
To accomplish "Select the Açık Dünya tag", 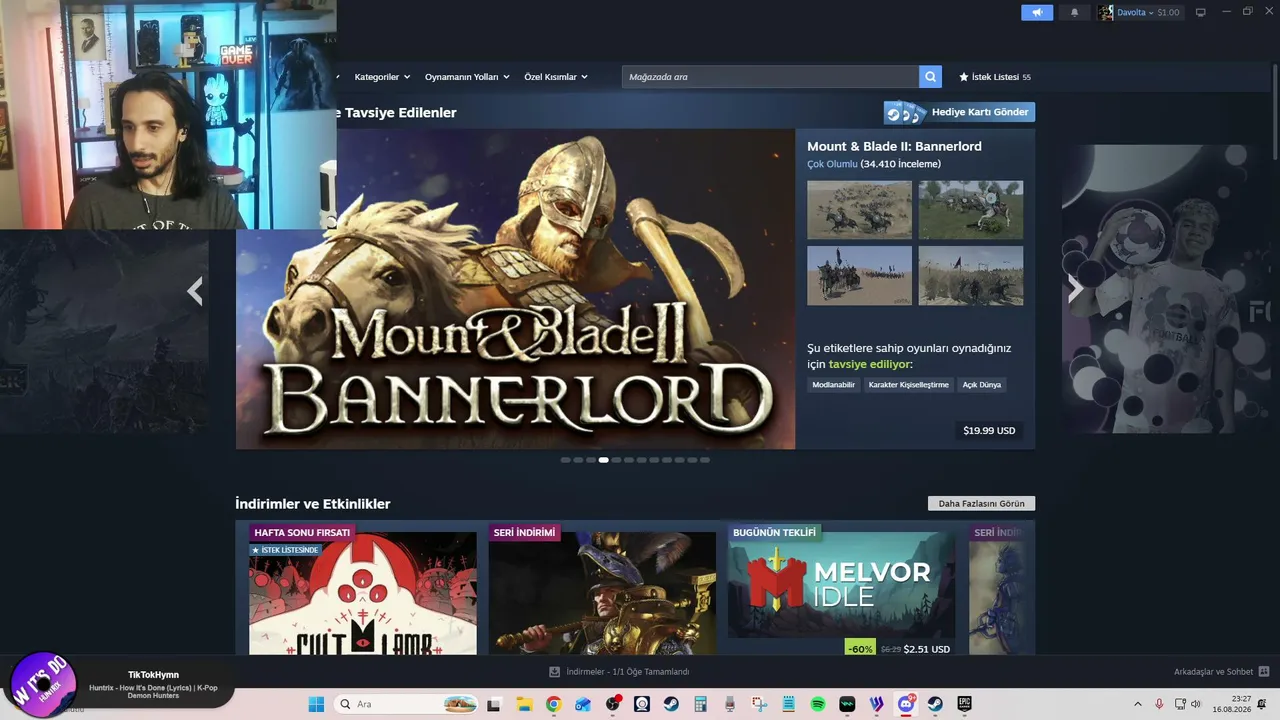I will (x=981, y=385).
